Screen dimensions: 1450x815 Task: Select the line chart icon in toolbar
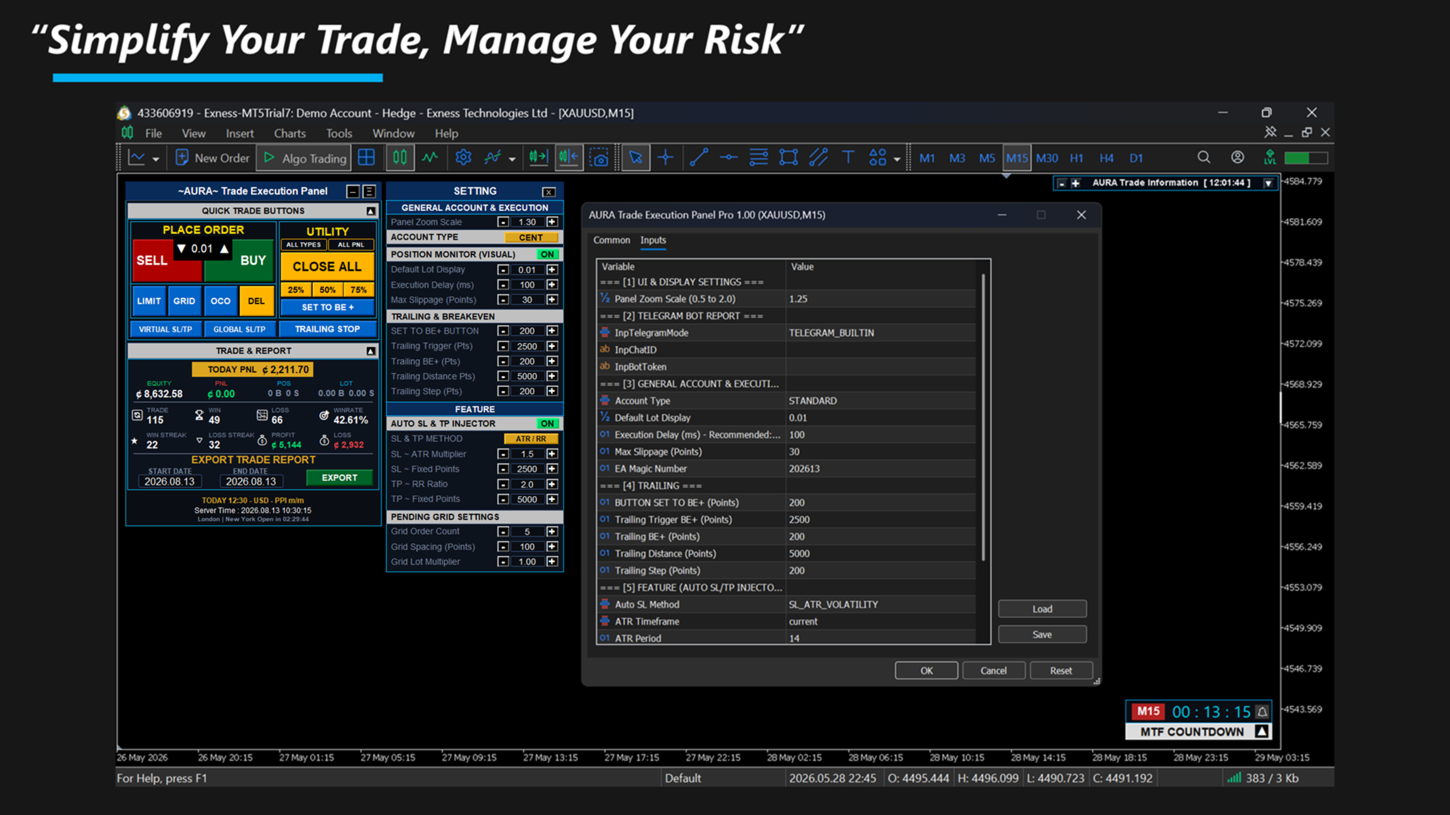pyautogui.click(x=430, y=158)
